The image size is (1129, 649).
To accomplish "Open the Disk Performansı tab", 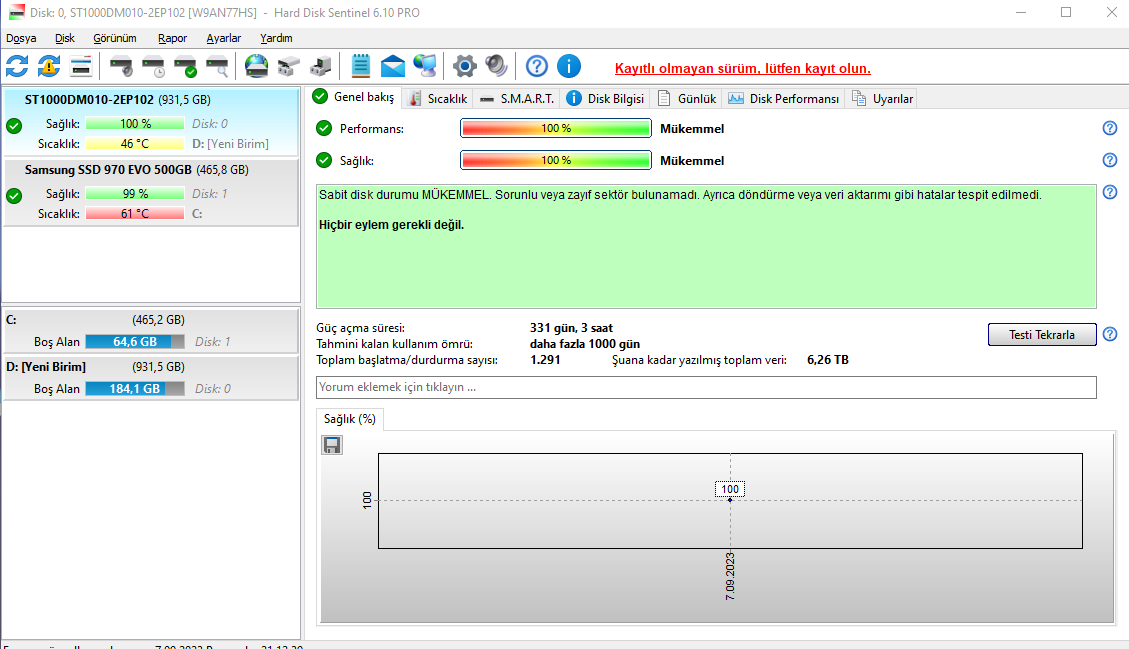I will click(783, 99).
